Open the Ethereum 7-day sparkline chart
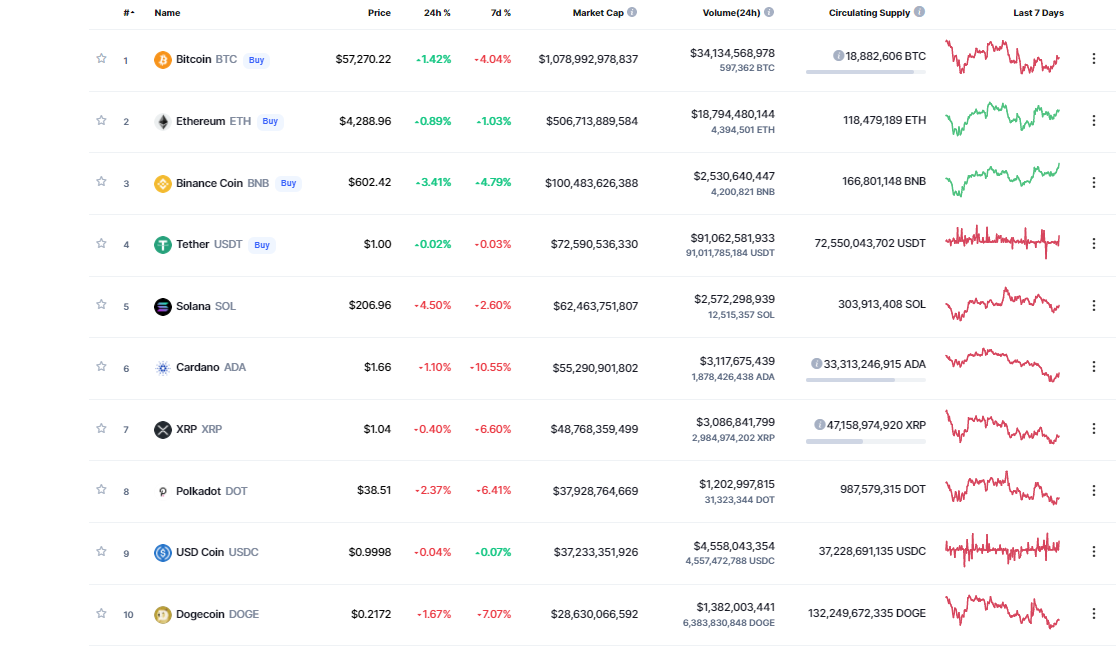The height and width of the screenshot is (648, 1117). tap(1002, 119)
